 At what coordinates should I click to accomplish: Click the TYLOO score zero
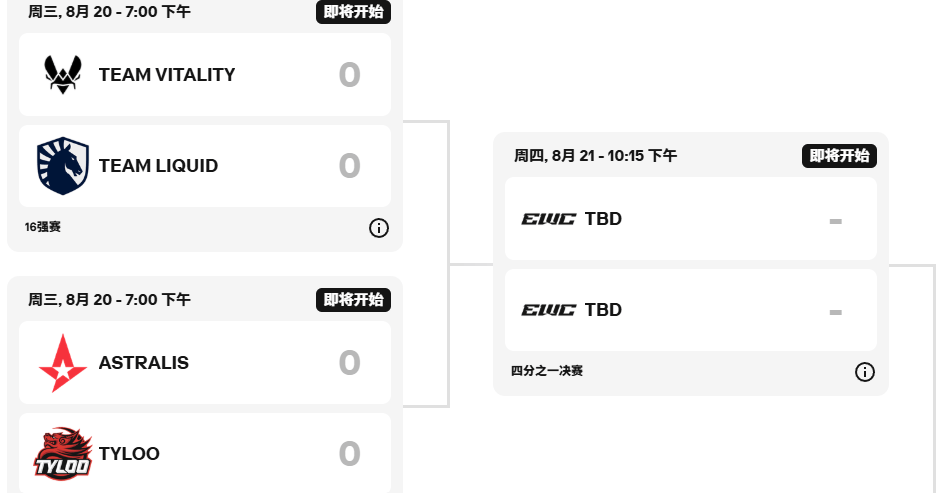click(350, 454)
